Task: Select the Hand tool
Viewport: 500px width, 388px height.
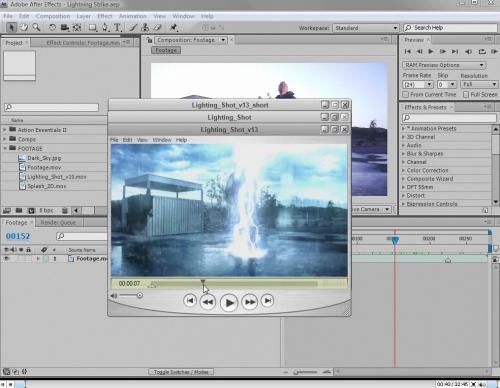Action: click(x=24, y=27)
